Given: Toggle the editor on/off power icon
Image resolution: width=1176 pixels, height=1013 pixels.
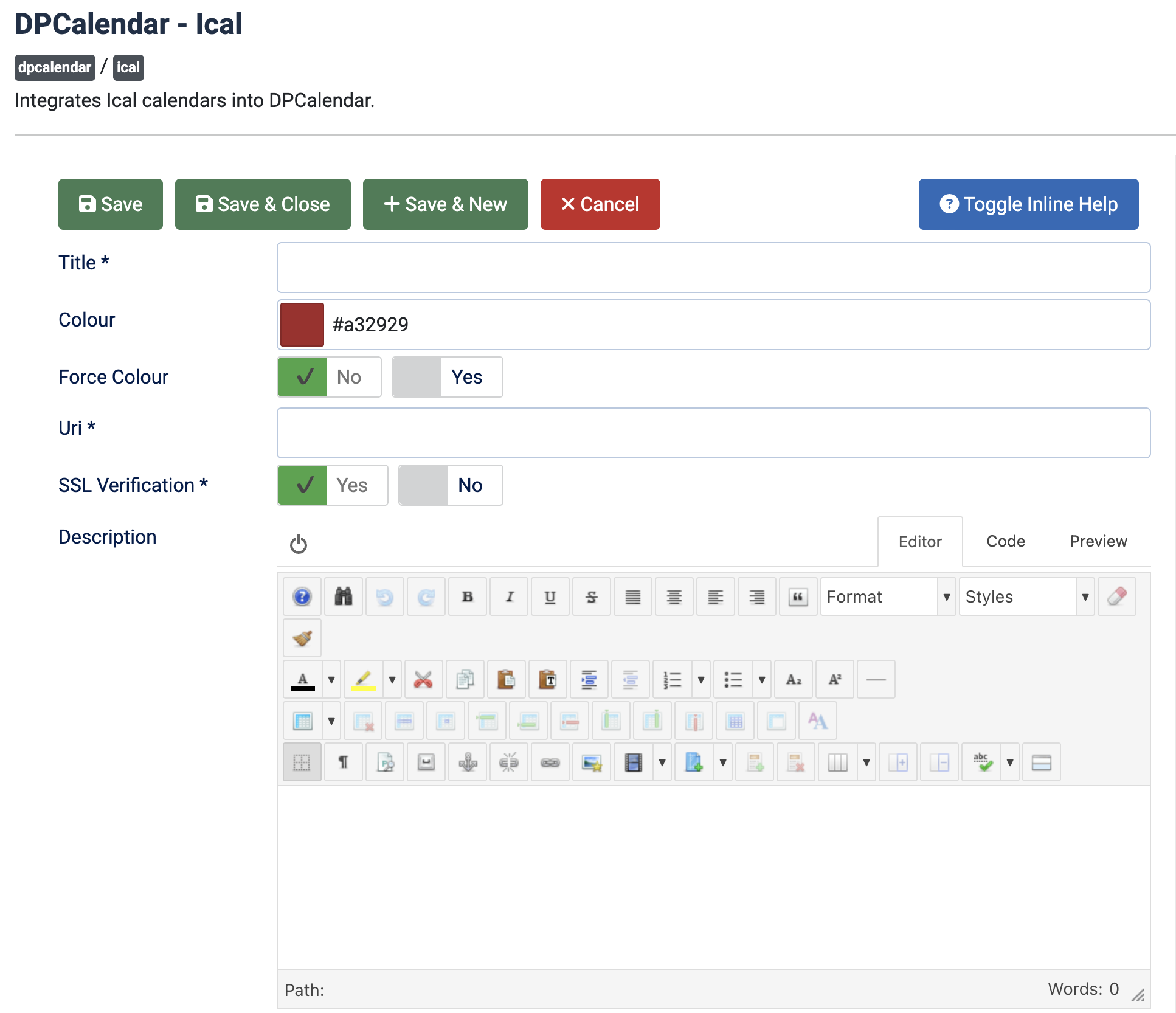Looking at the screenshot, I should [299, 544].
